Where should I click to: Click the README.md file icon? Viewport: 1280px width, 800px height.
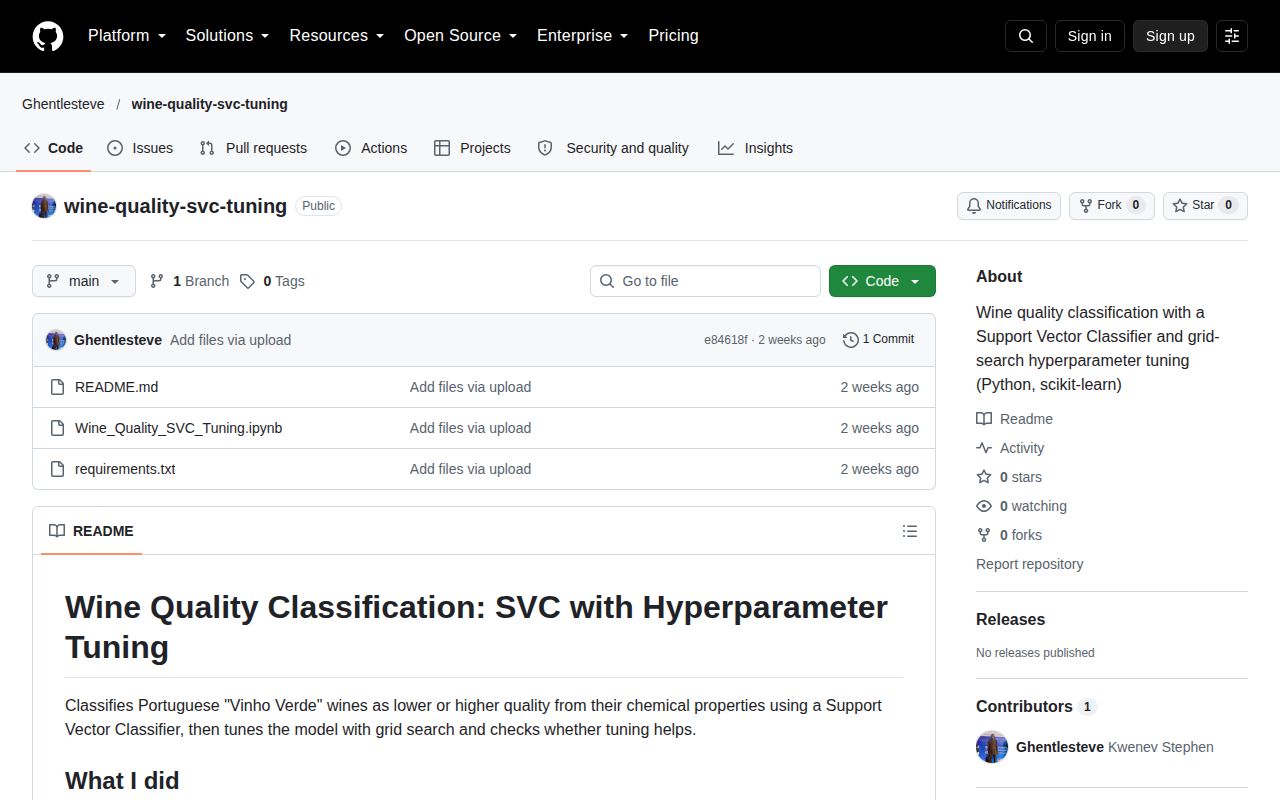(x=57, y=387)
